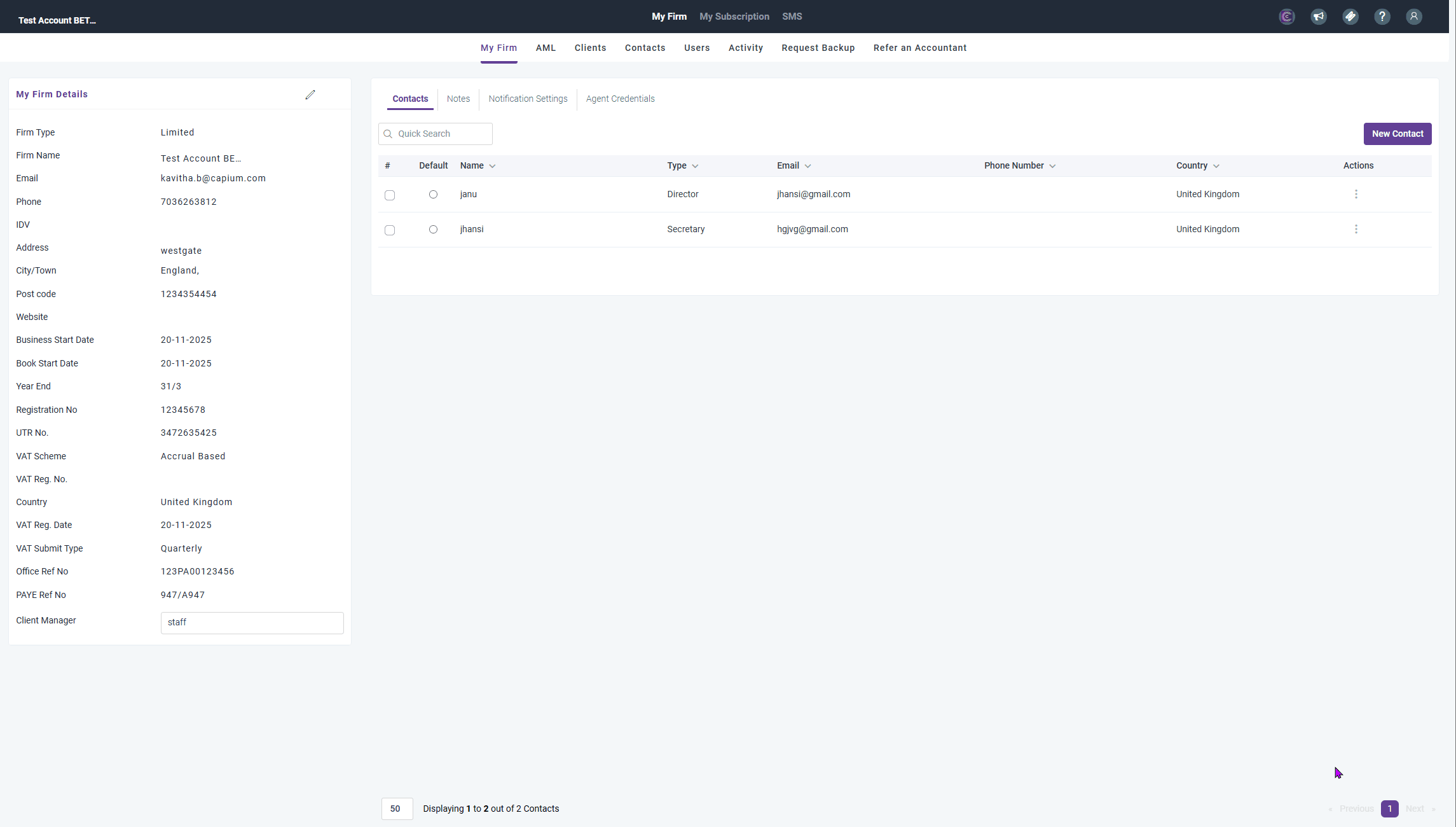The image size is (1456, 827).
Task: Open the Client Manager staff field
Action: click(252, 623)
